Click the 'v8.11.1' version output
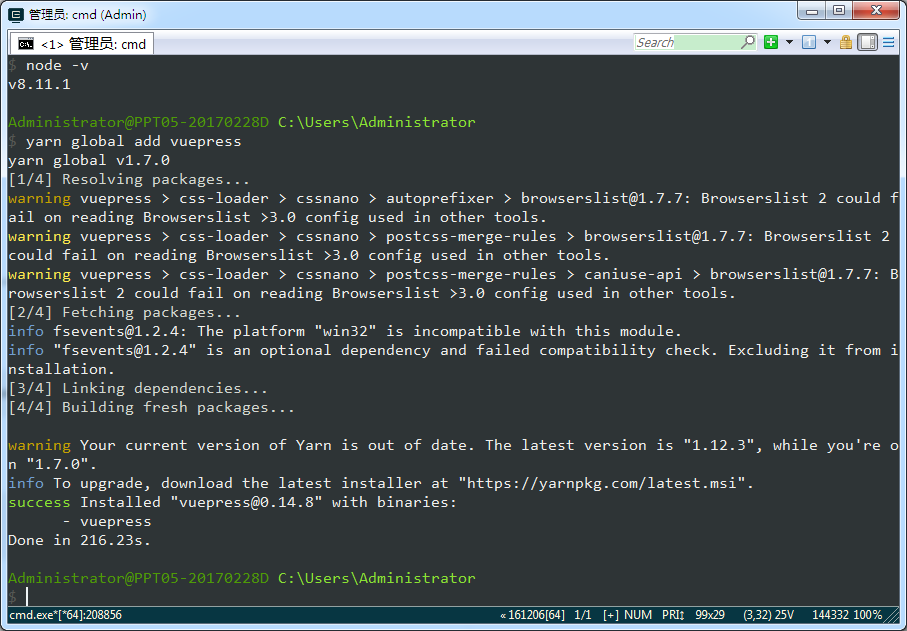The image size is (907, 631). click(39, 84)
